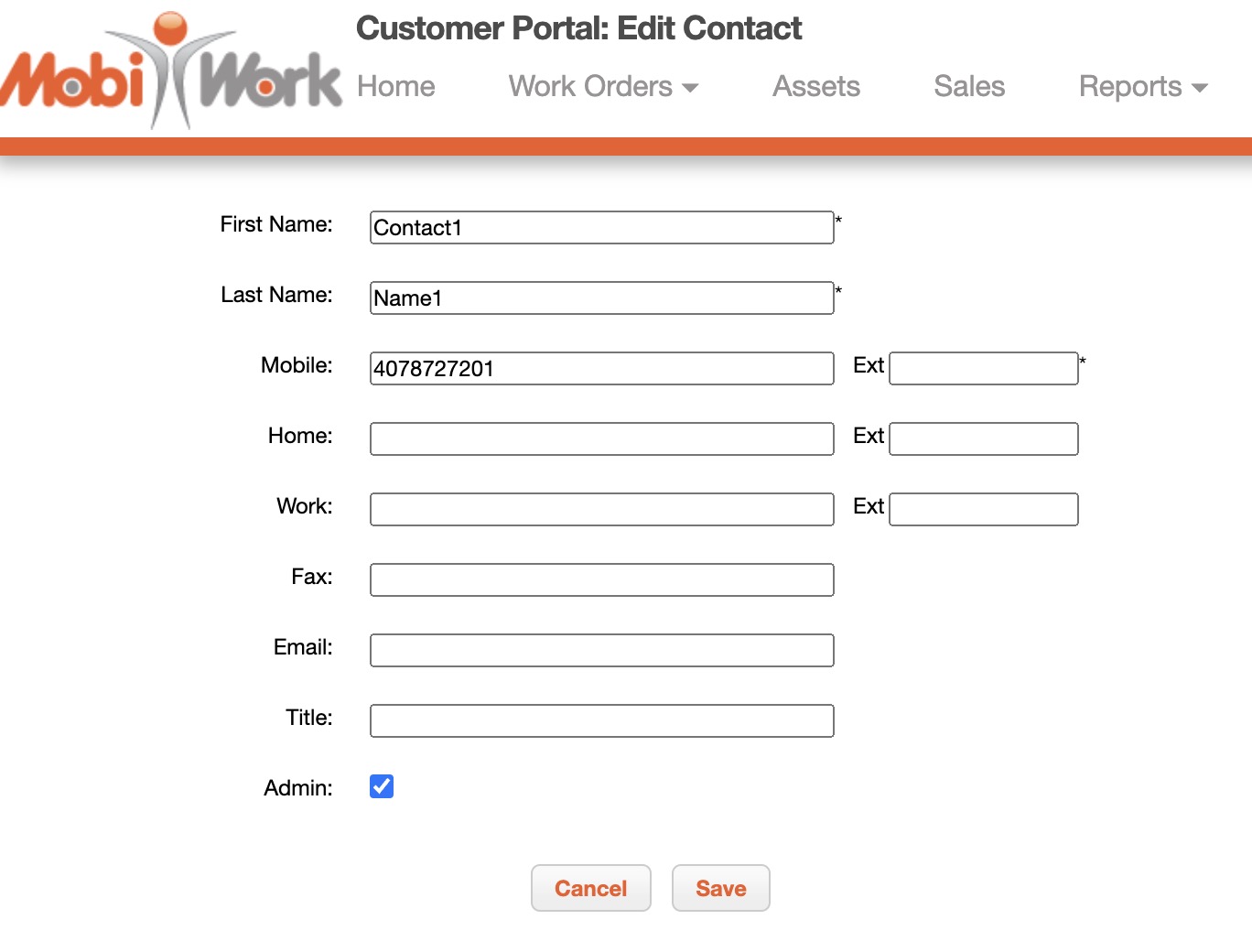Open the Home navigation item
The image size is (1252, 952).
(x=395, y=86)
